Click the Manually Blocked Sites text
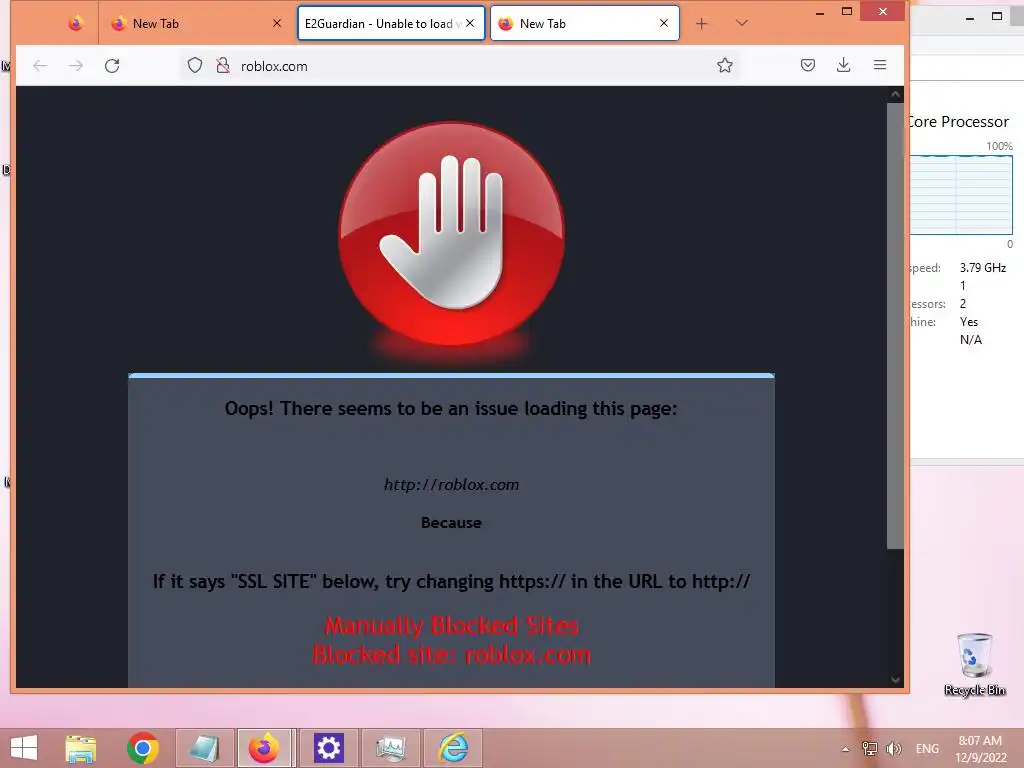1024x768 pixels. click(x=451, y=626)
